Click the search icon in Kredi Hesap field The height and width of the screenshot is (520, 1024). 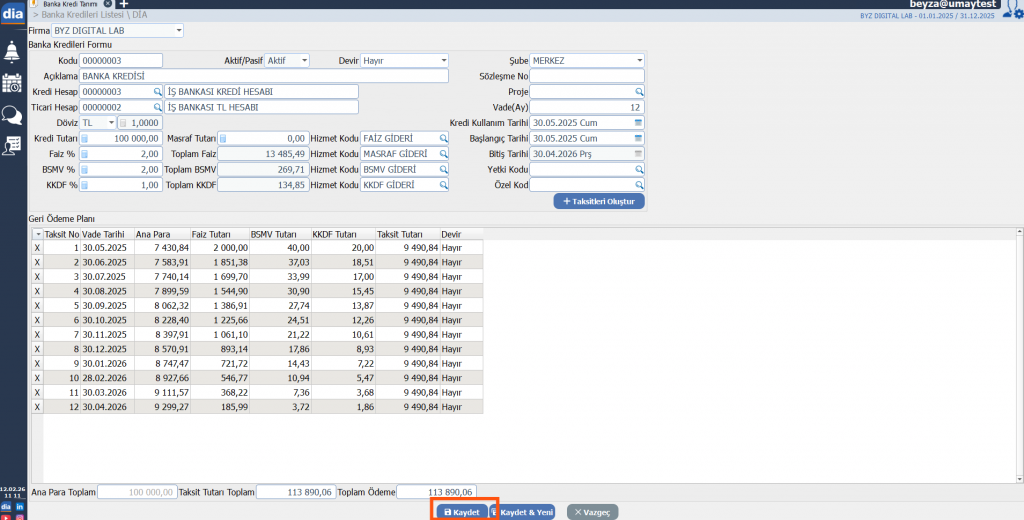(157, 92)
